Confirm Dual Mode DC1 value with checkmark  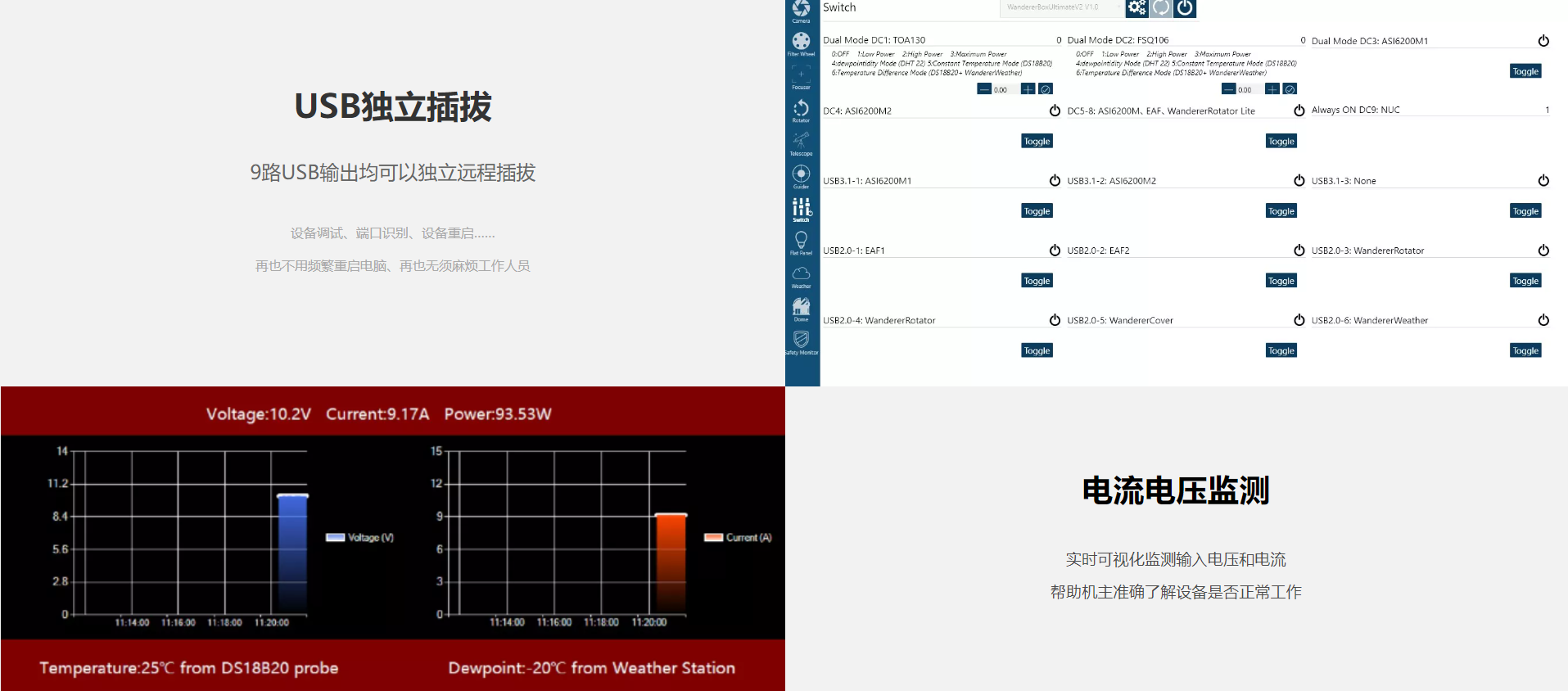tap(1046, 89)
